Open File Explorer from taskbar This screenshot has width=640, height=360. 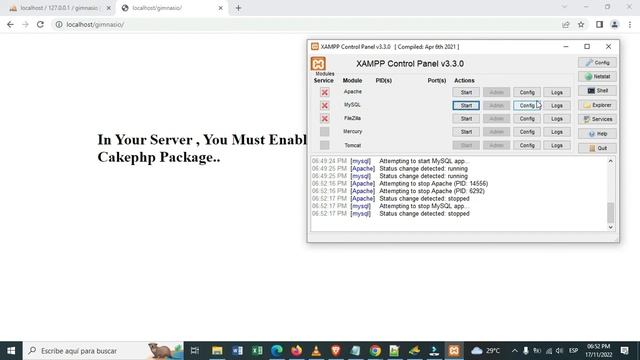217,351
